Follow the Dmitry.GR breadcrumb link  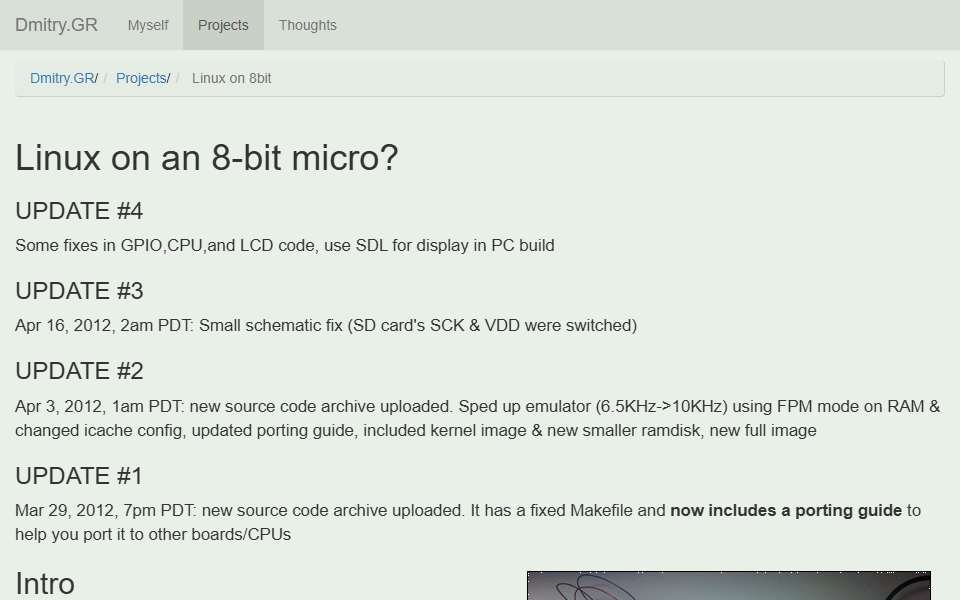coord(62,78)
